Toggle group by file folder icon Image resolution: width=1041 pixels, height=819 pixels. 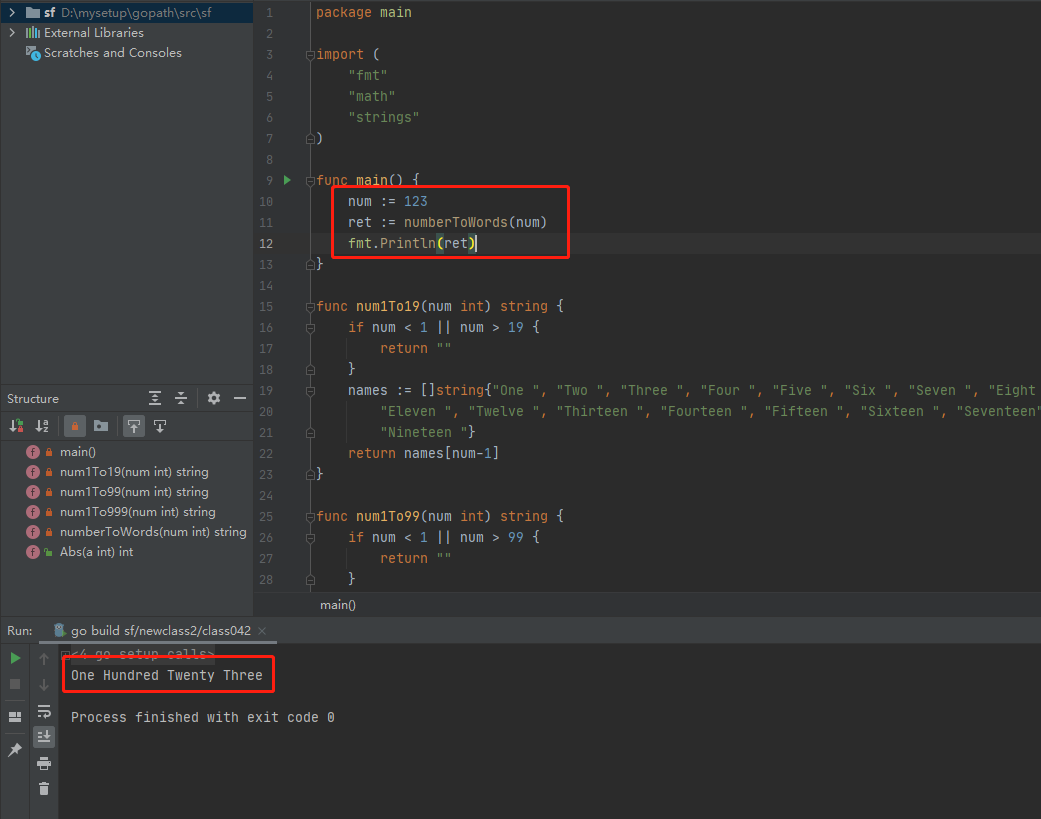click(101, 426)
